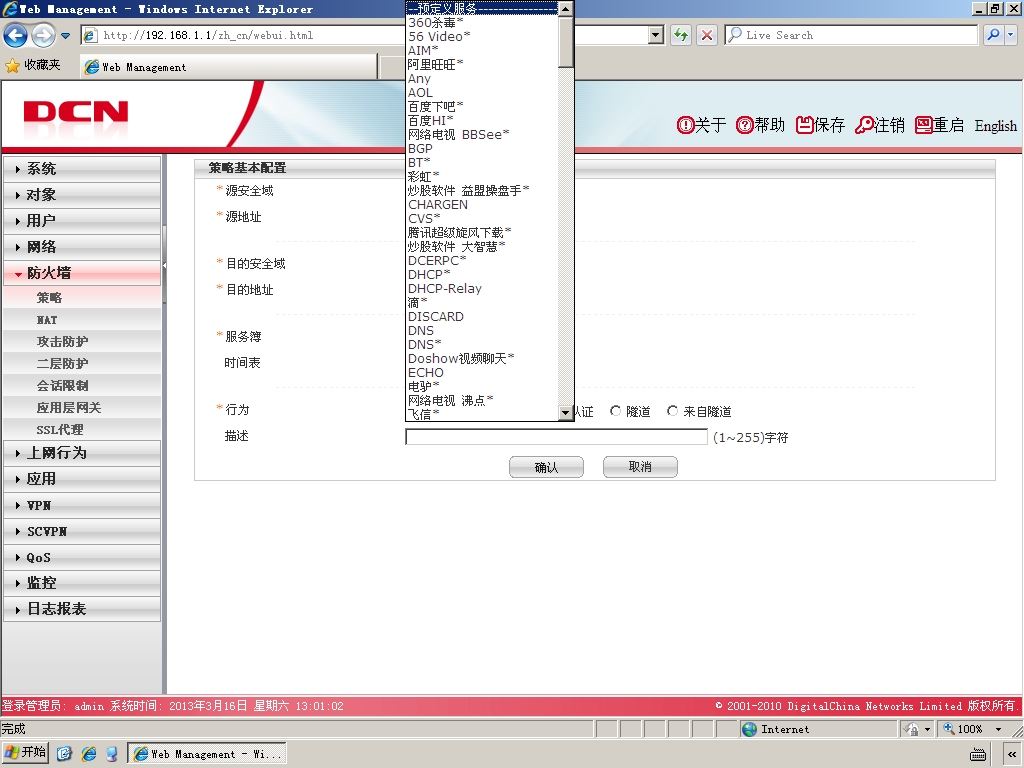Image resolution: width=1024 pixels, height=768 pixels.
Task: Expand the 用户 menu
Action: click(x=82, y=221)
